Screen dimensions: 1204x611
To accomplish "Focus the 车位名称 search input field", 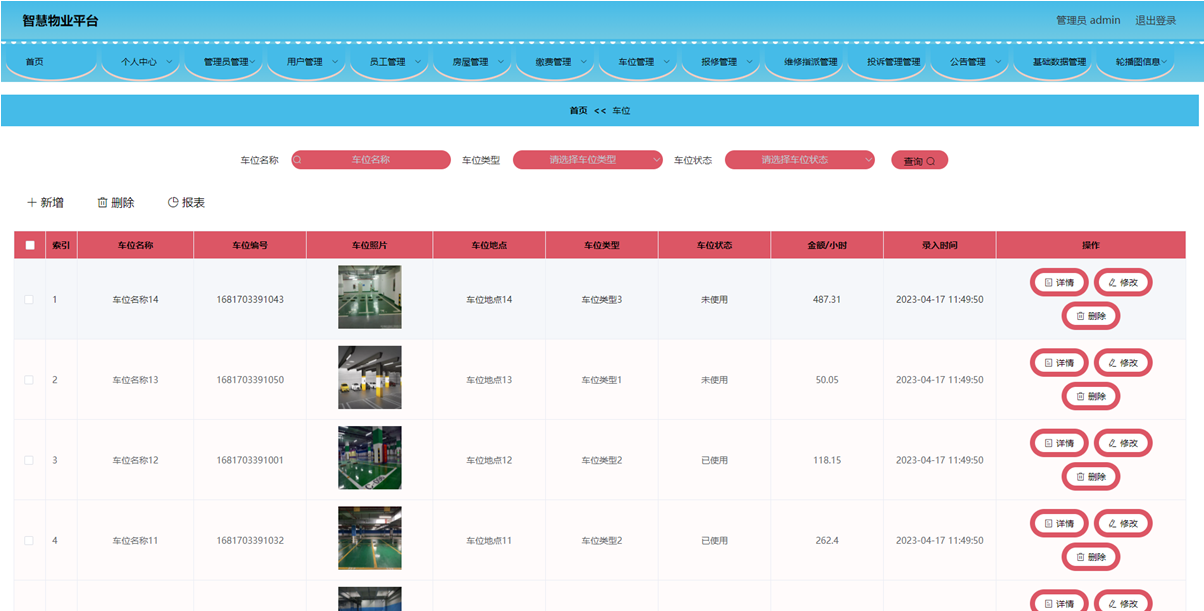I will click(x=371, y=160).
